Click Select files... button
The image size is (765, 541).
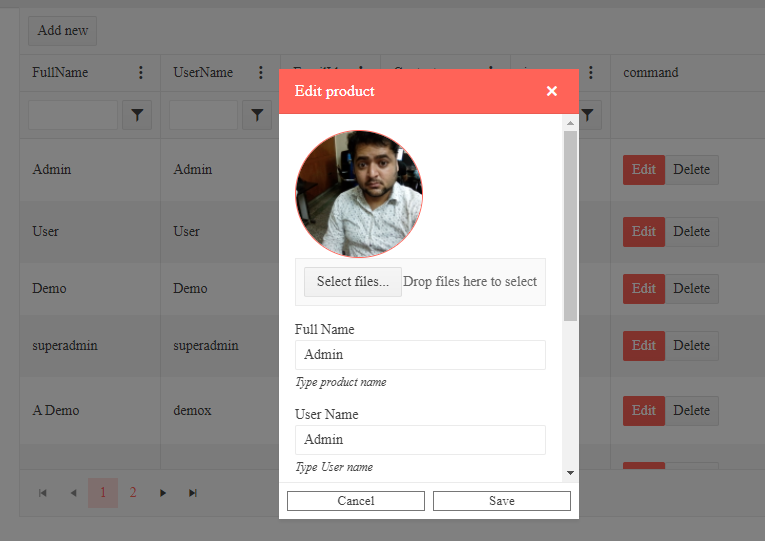(x=353, y=281)
